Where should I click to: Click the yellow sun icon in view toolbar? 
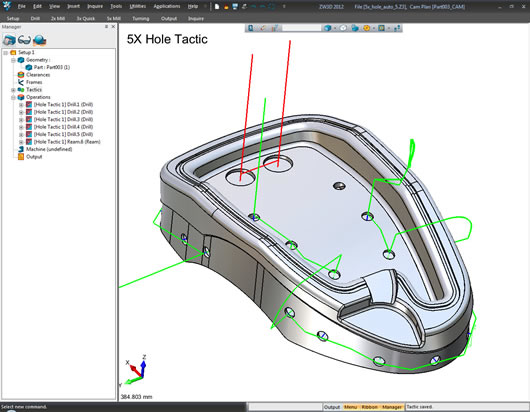(366, 28)
